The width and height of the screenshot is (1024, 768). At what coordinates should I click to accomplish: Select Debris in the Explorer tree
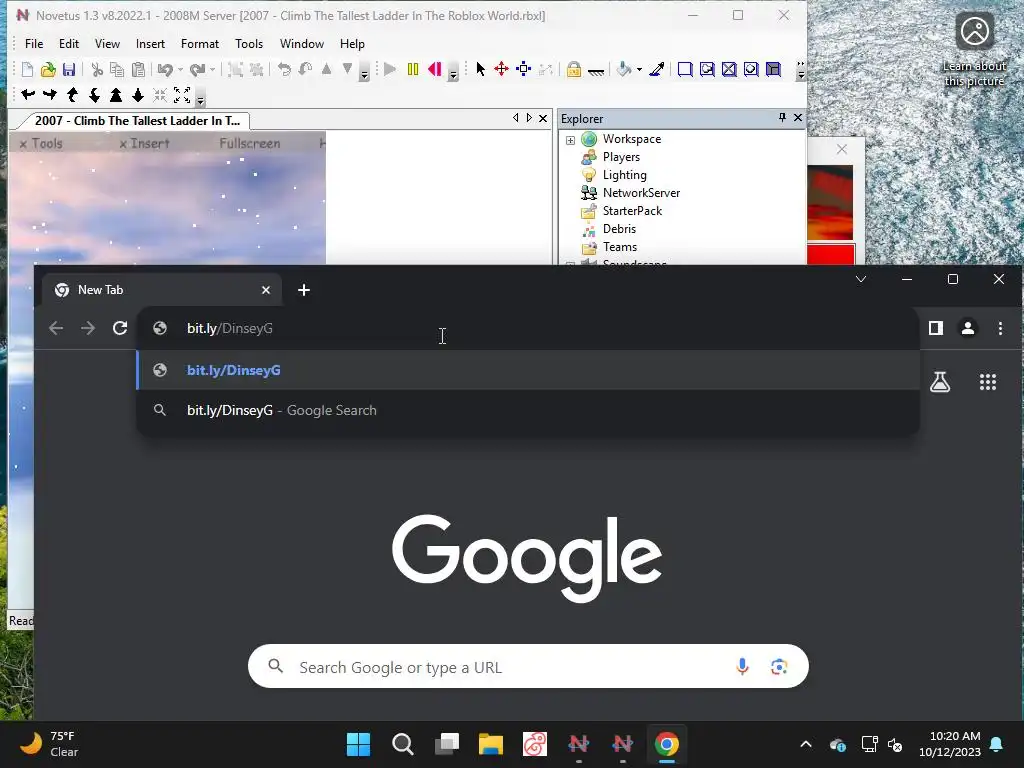pyautogui.click(x=619, y=229)
